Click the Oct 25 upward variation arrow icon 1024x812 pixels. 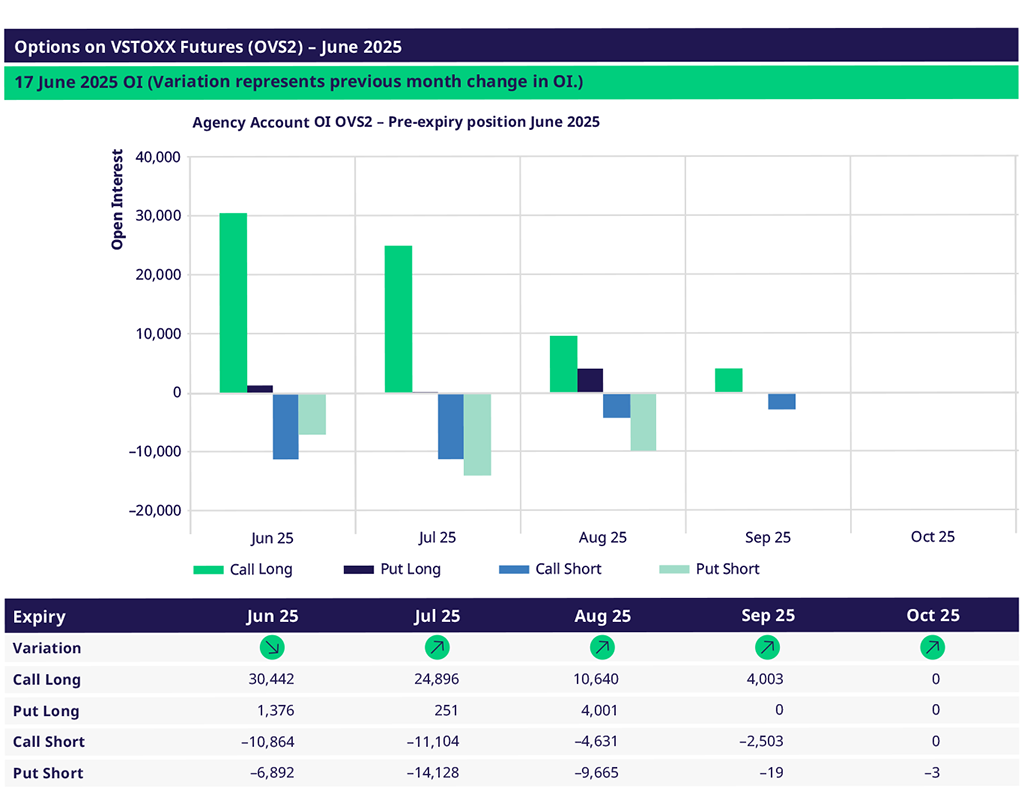(932, 648)
